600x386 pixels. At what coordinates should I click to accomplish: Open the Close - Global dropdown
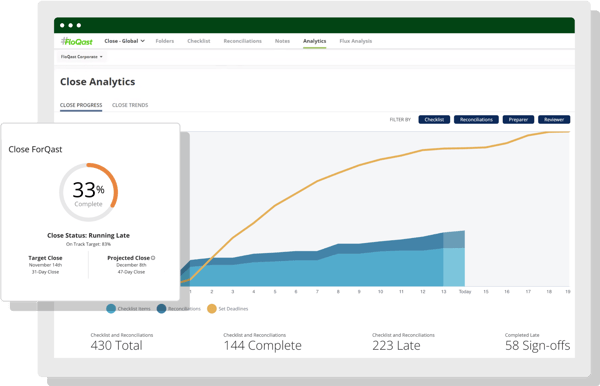point(124,41)
